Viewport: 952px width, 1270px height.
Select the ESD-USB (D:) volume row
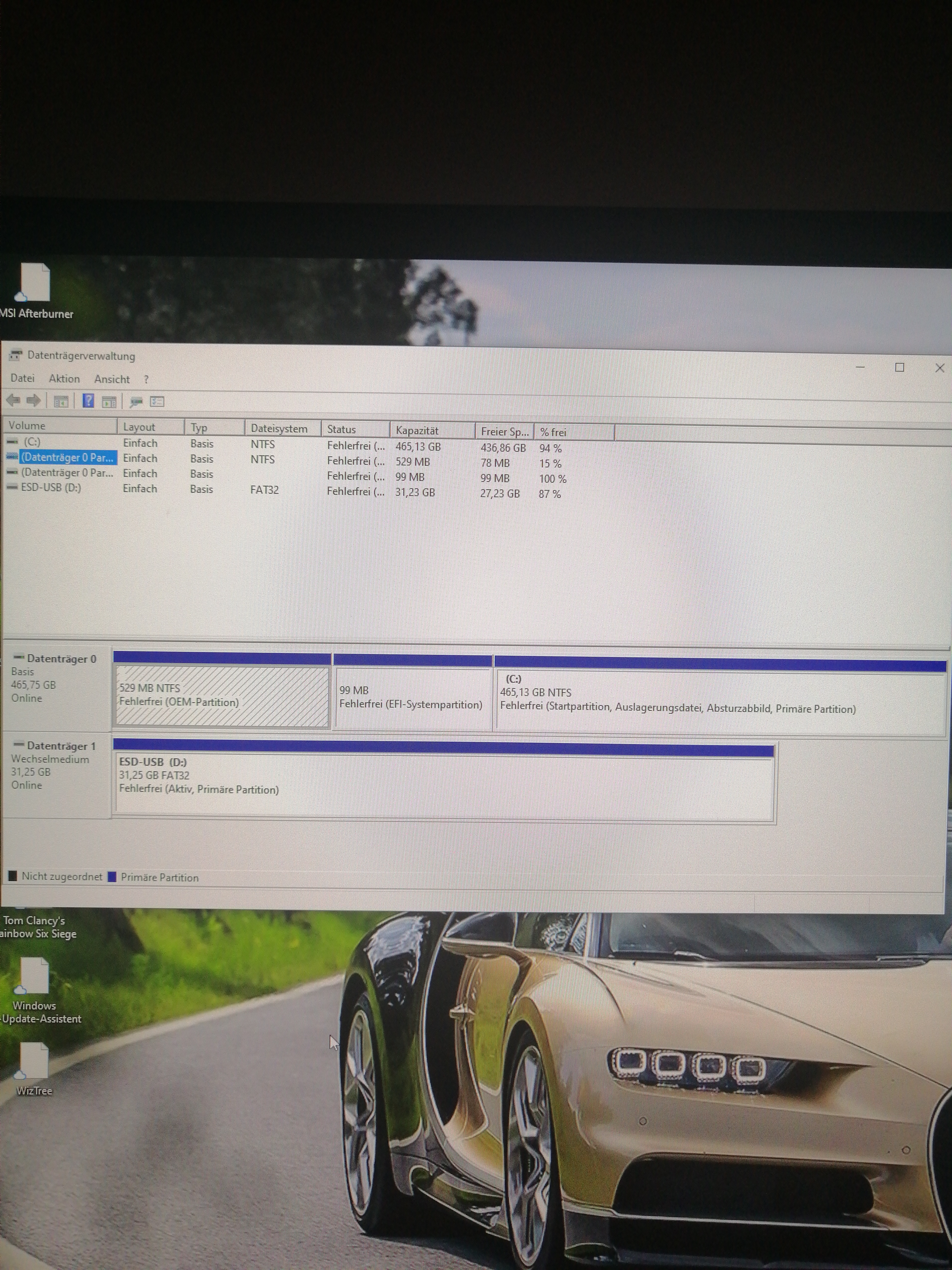pos(51,487)
